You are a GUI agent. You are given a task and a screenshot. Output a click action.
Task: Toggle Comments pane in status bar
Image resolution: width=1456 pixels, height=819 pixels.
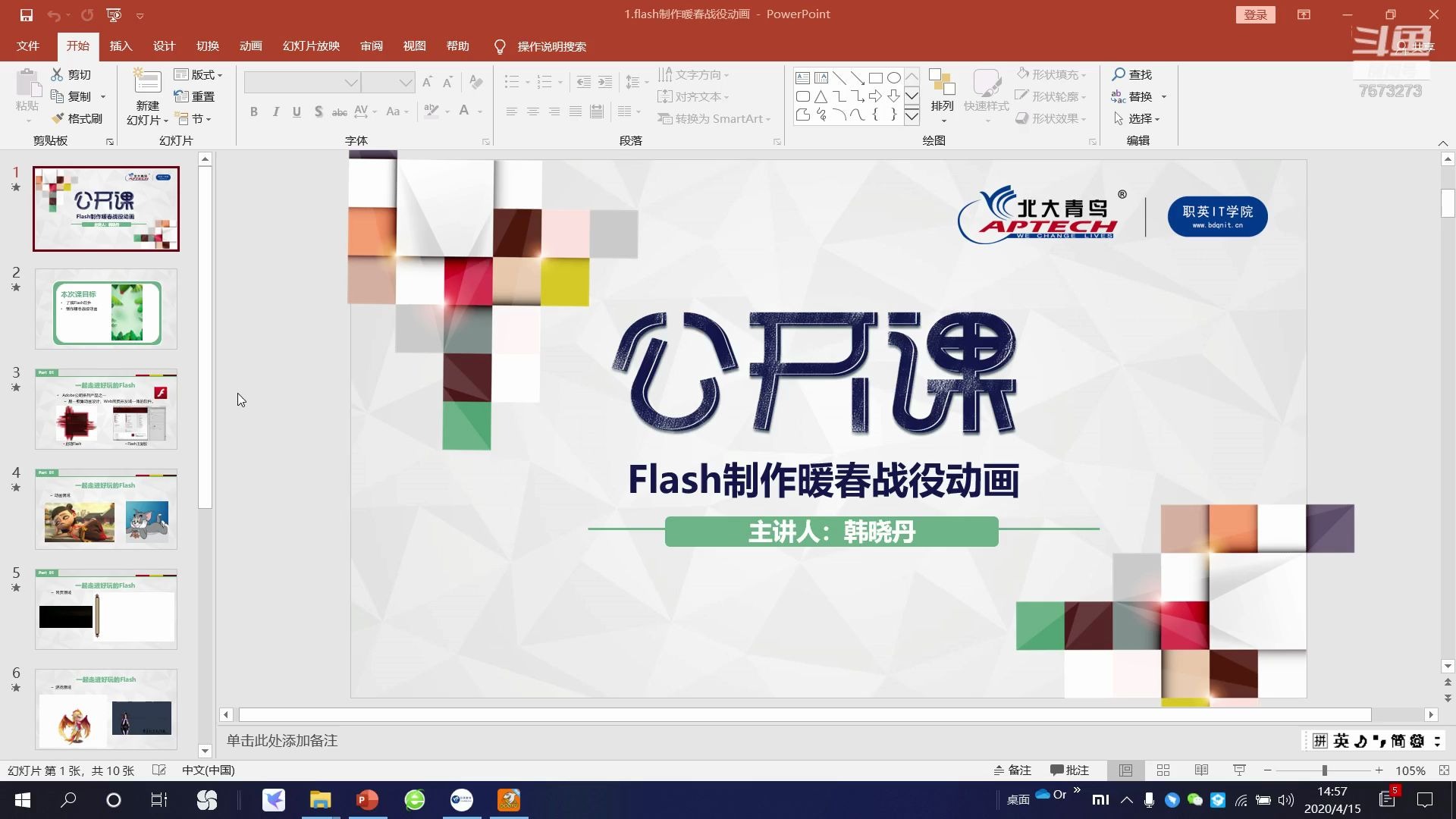click(x=1069, y=770)
